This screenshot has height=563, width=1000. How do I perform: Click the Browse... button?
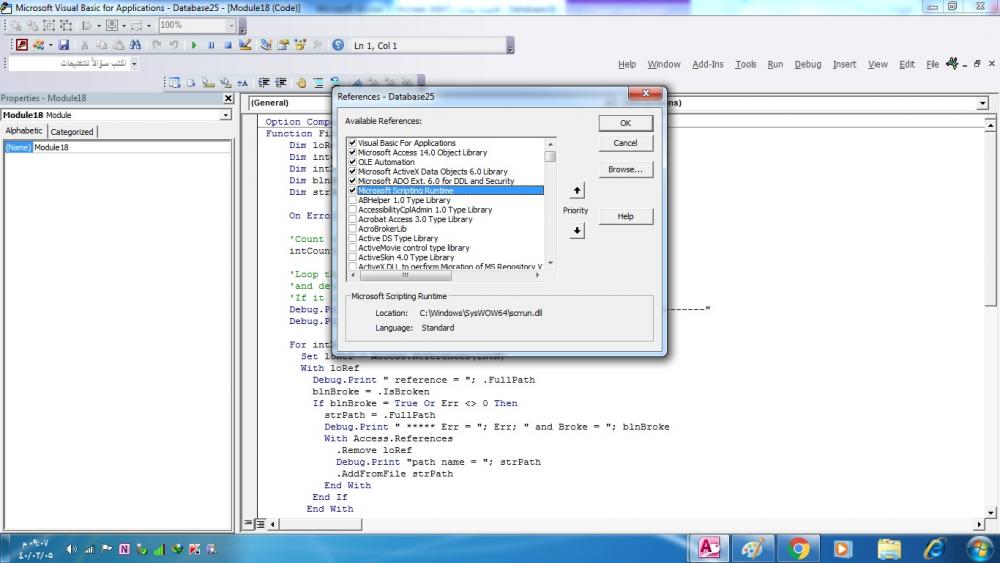(x=626, y=170)
